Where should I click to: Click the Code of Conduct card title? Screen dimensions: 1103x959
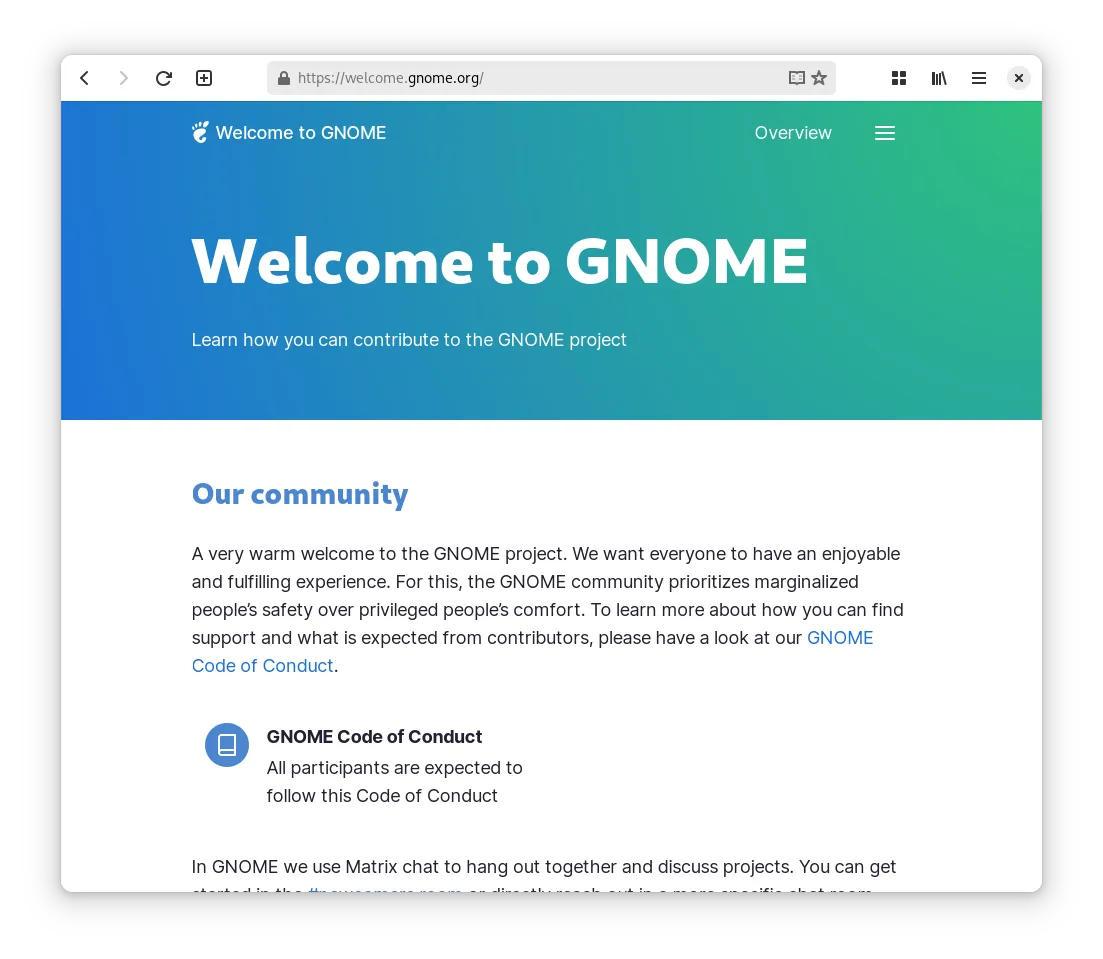[x=374, y=737]
